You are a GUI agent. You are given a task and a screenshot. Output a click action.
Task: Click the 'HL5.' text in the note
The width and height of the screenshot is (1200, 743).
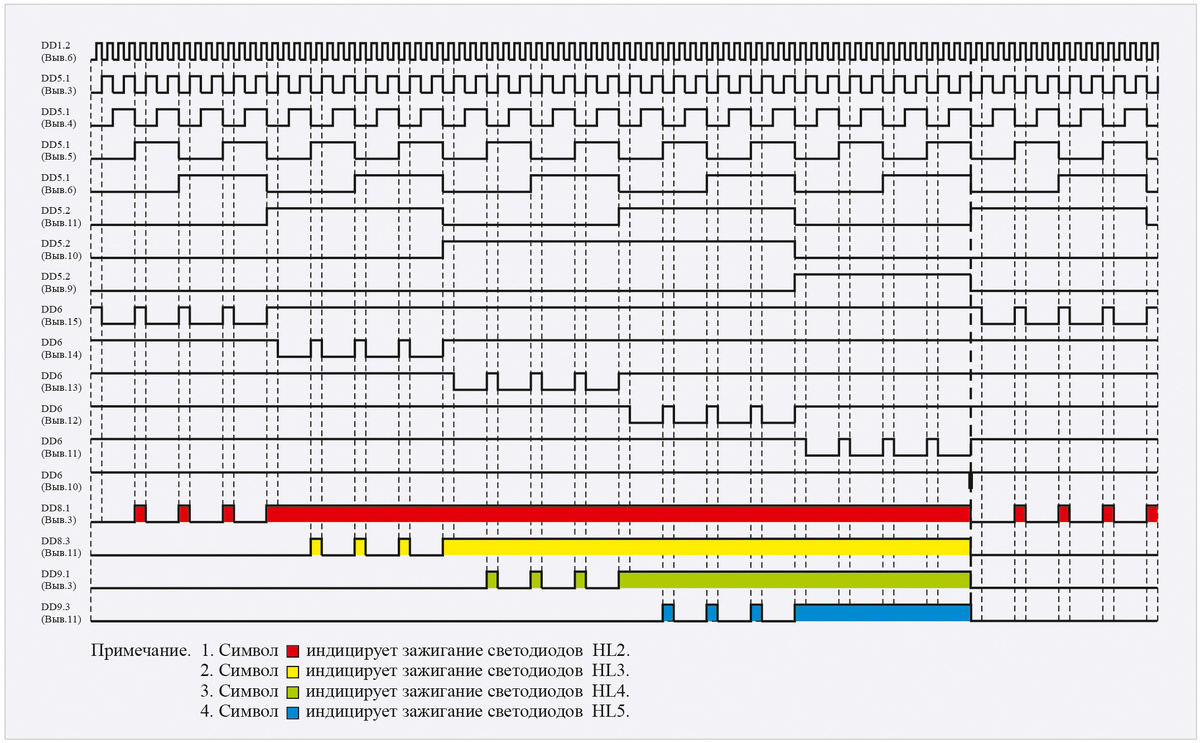tap(611, 712)
